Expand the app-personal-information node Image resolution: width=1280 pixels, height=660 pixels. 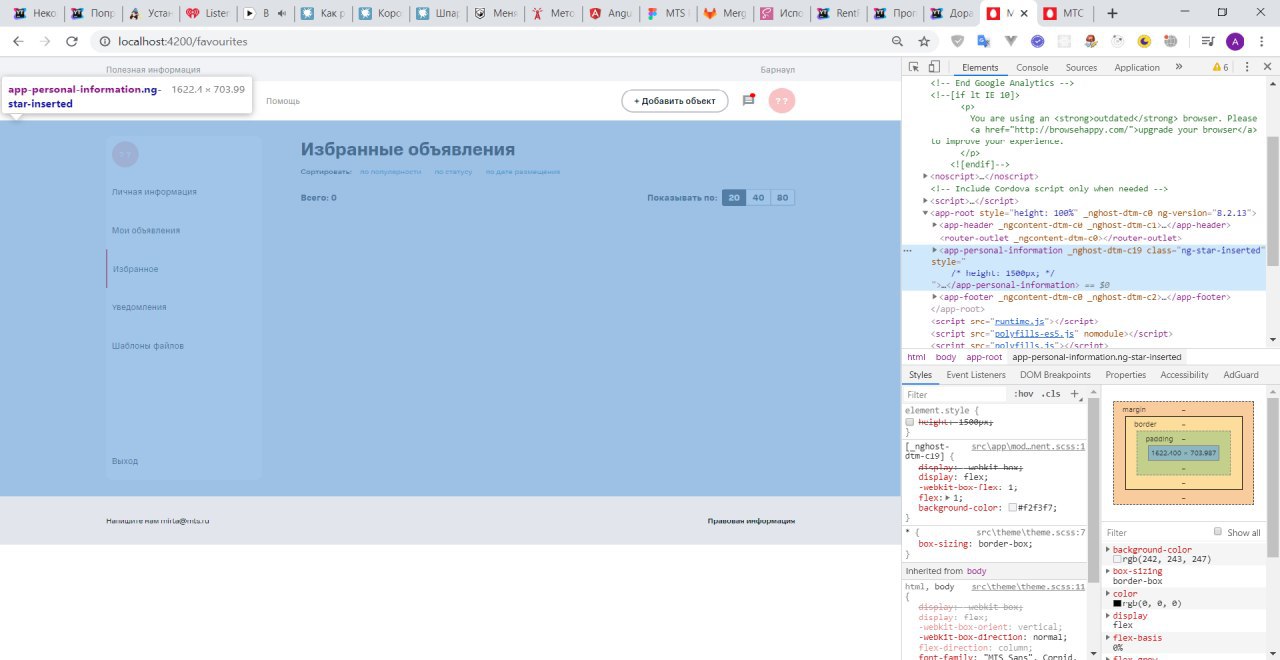coord(935,250)
